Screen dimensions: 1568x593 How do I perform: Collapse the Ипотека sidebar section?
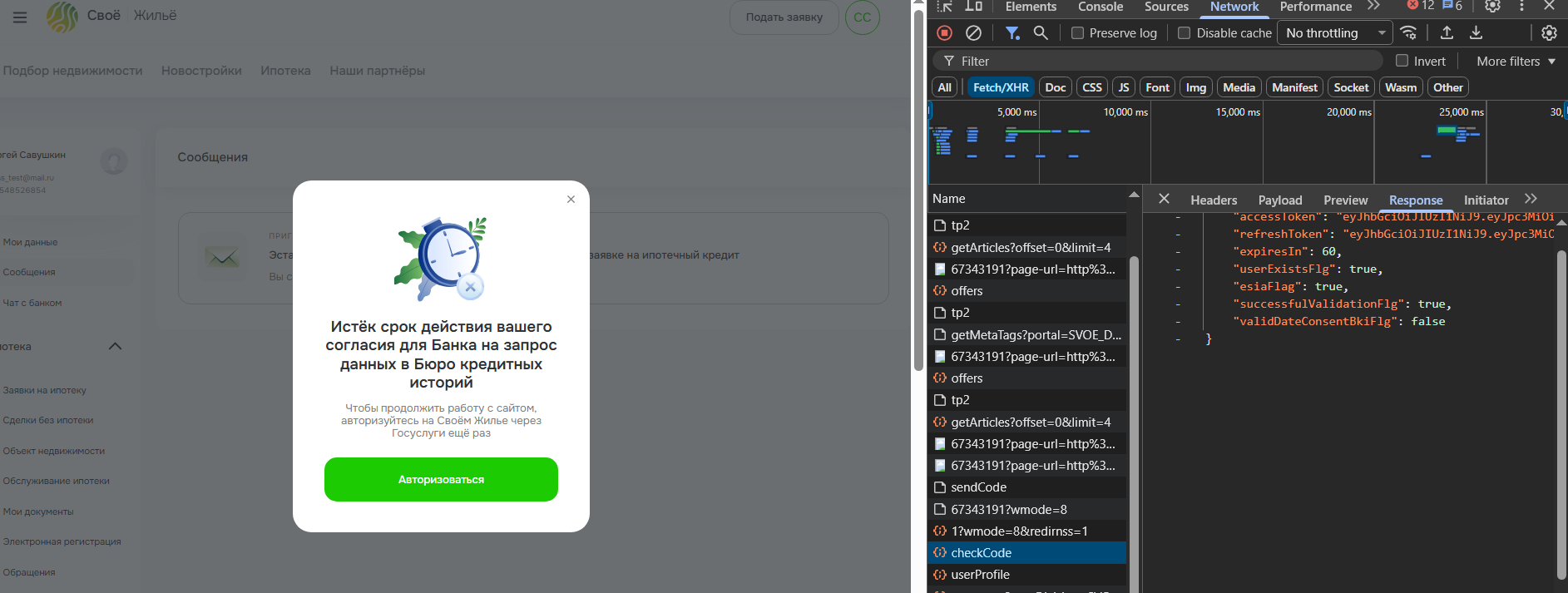pos(115,347)
